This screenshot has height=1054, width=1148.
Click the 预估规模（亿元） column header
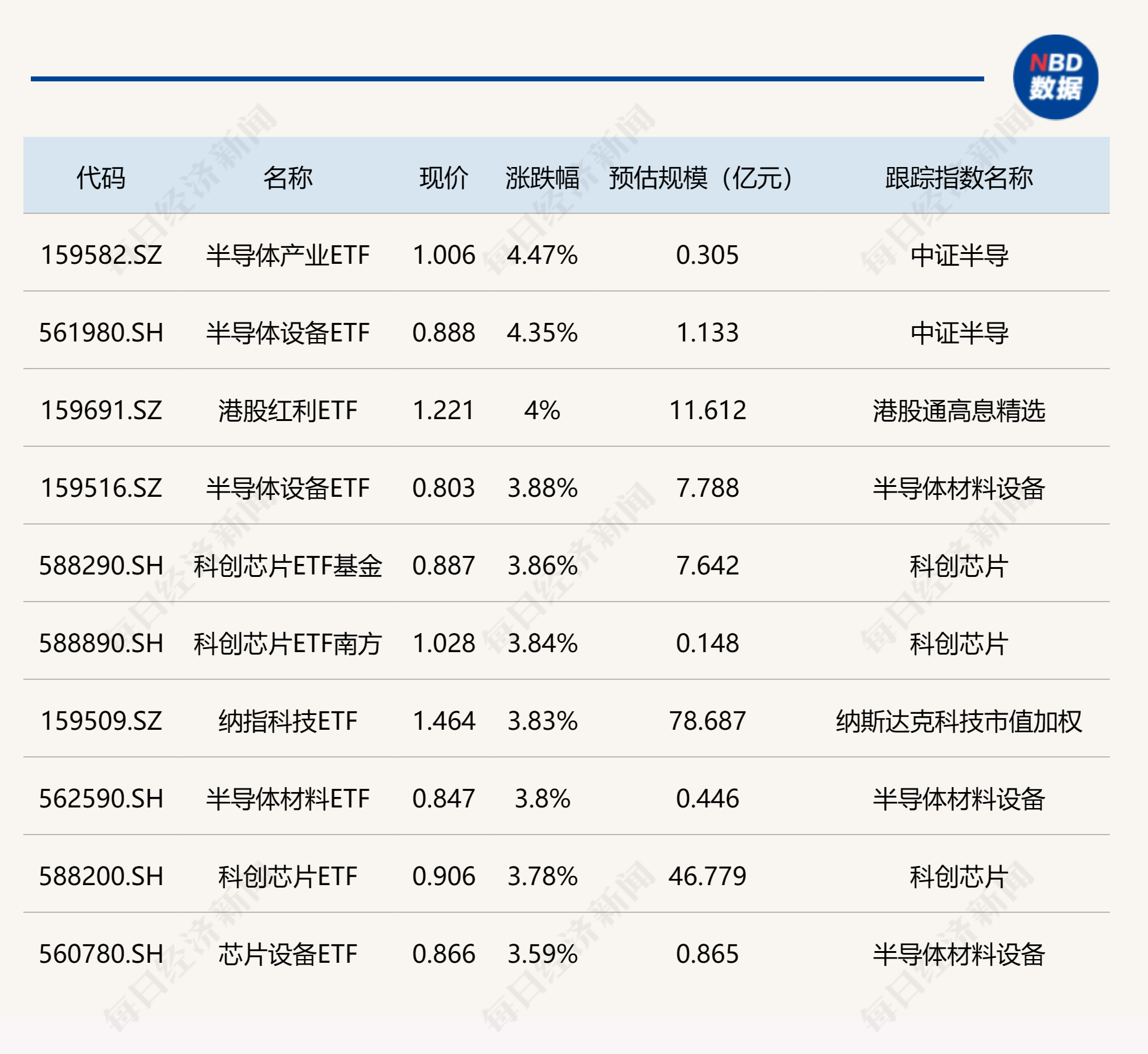[702, 178]
